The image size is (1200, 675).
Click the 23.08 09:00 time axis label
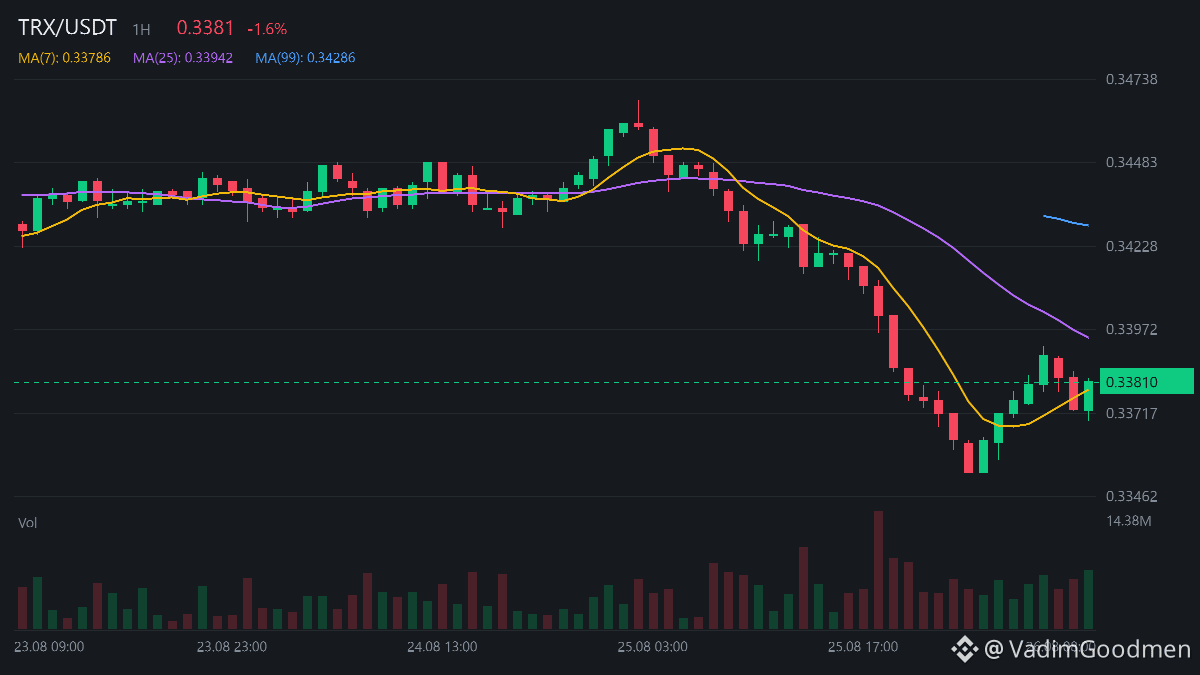[x=49, y=647]
